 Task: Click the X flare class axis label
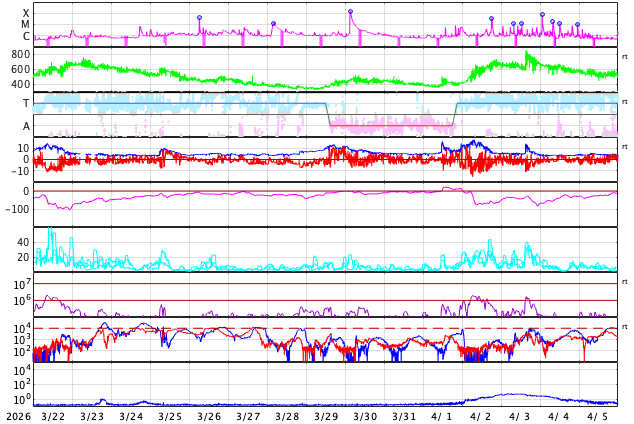tap(26, 13)
